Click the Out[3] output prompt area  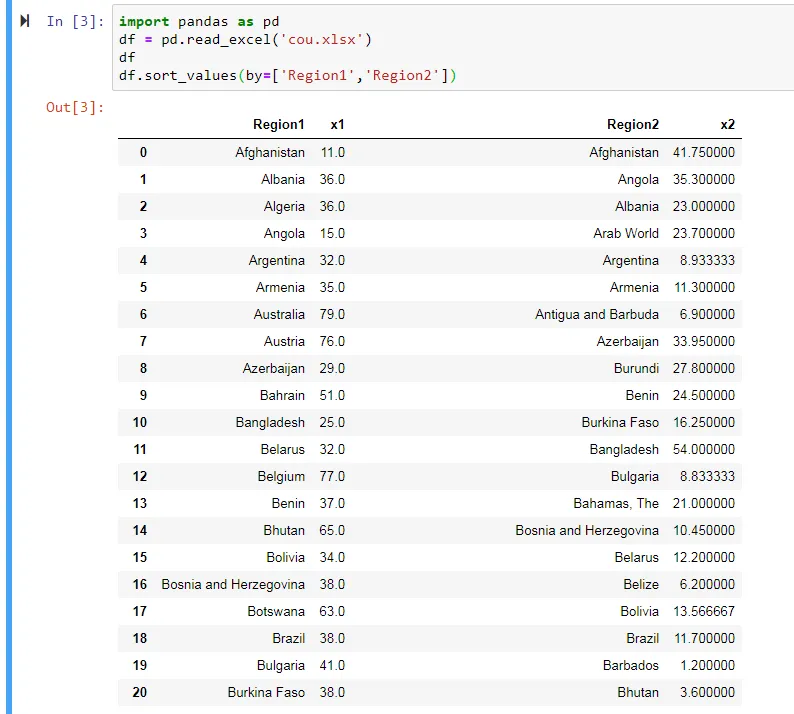[x=75, y=107]
